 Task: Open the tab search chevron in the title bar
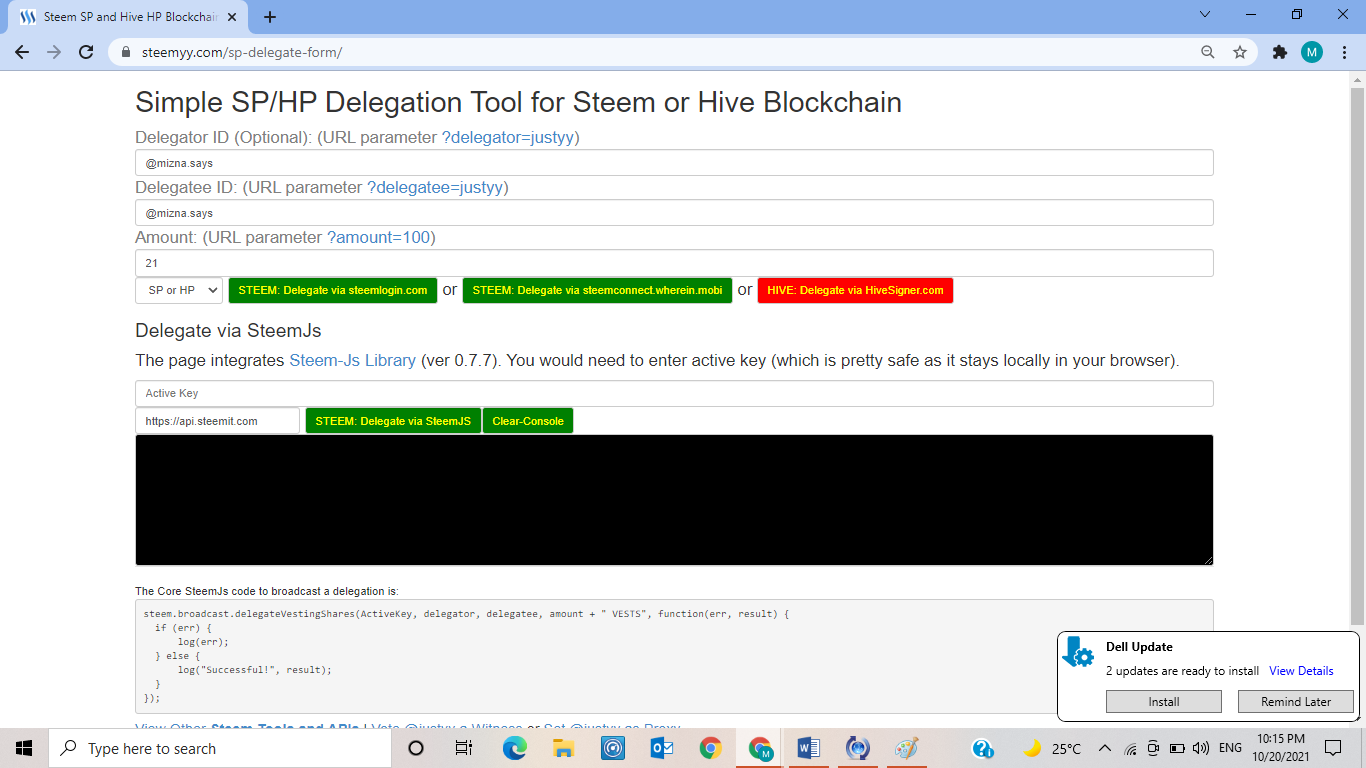pos(1205,15)
